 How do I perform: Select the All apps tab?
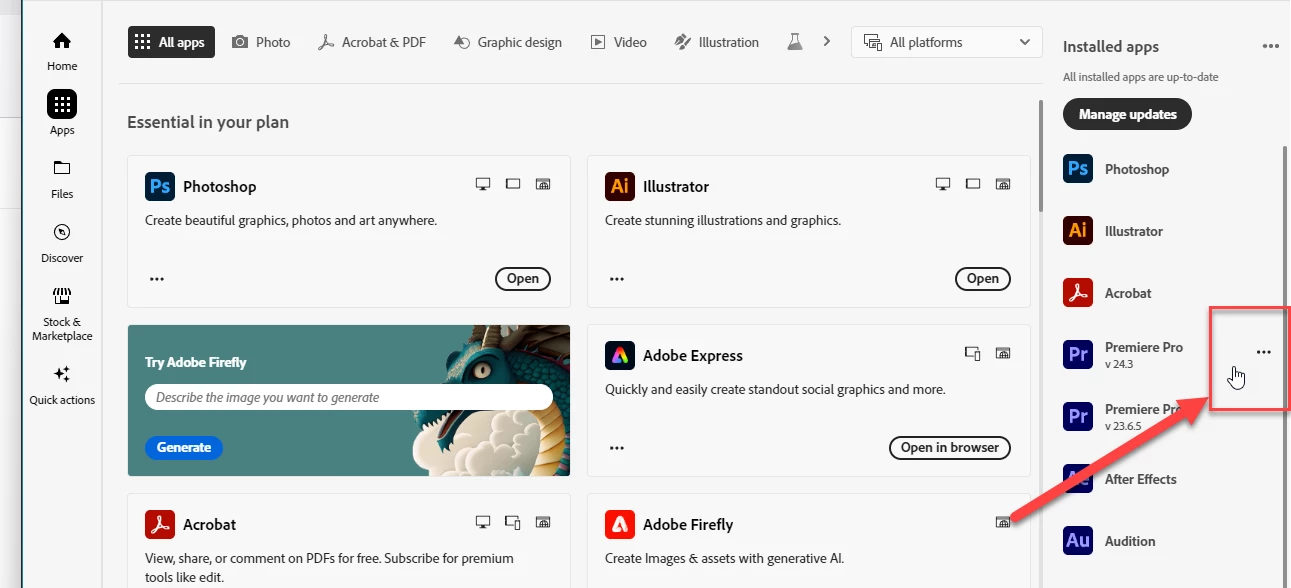coord(171,42)
